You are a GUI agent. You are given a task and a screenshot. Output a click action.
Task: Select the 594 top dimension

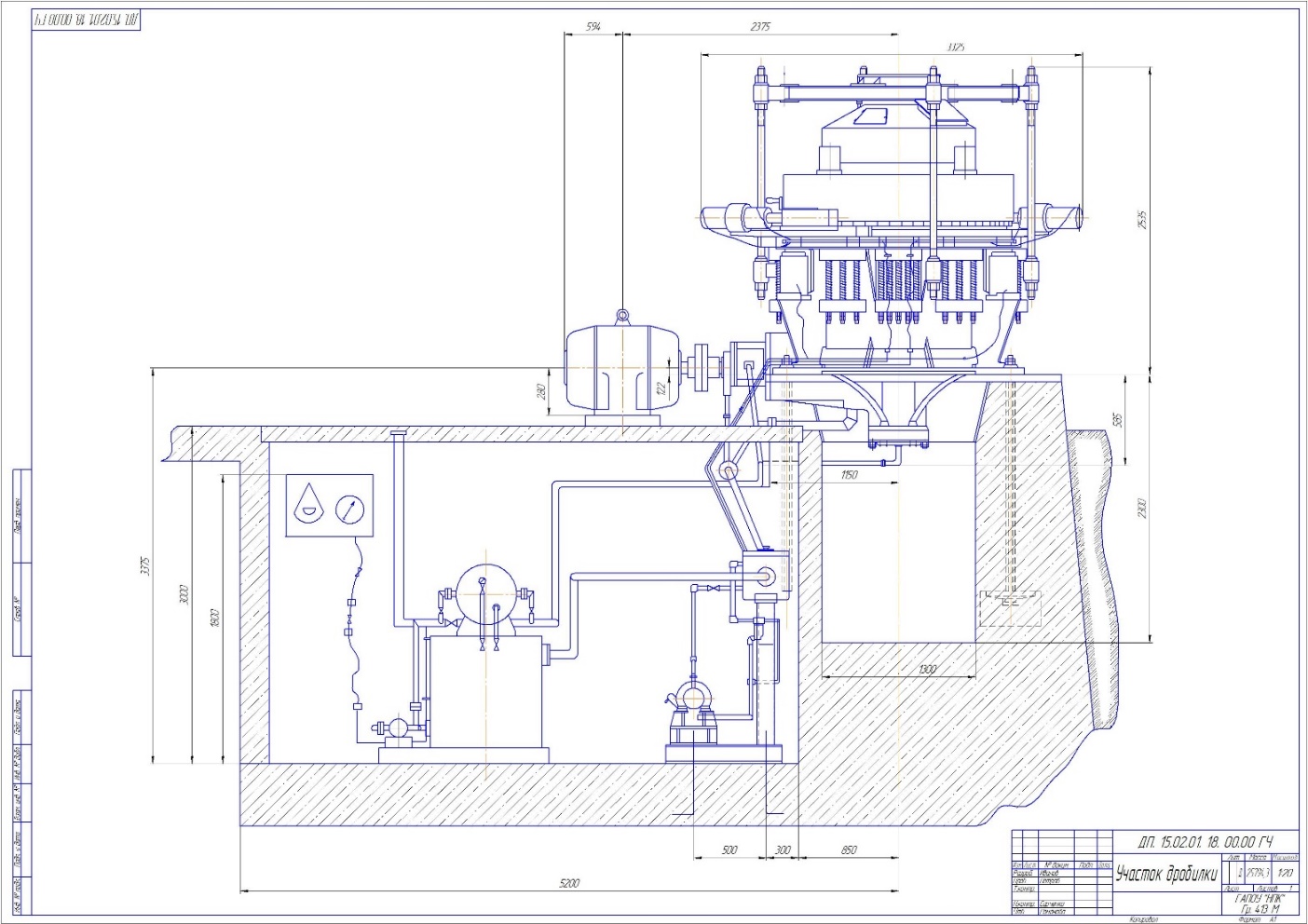click(x=593, y=27)
